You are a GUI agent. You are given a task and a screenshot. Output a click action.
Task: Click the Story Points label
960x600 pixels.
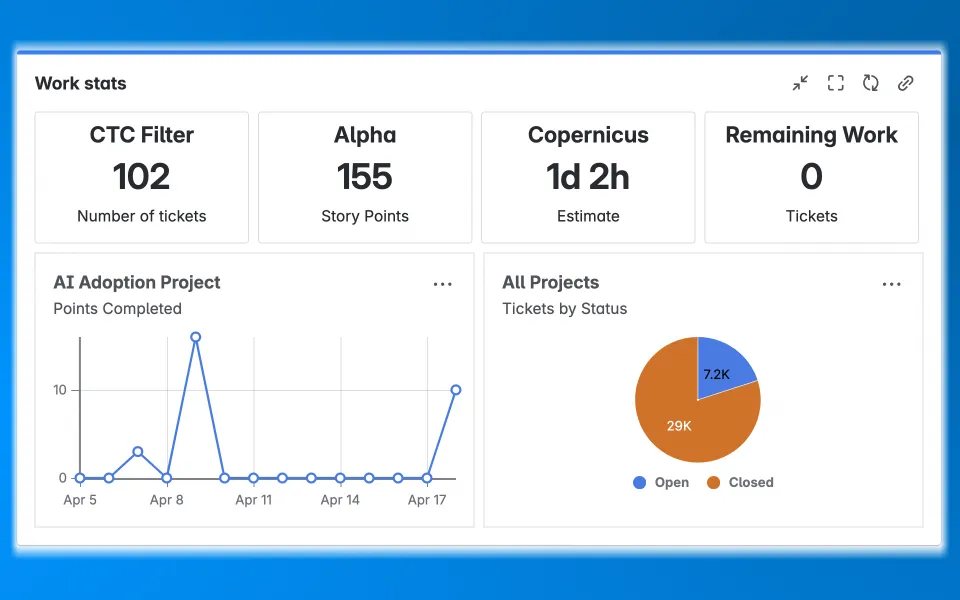coord(365,216)
